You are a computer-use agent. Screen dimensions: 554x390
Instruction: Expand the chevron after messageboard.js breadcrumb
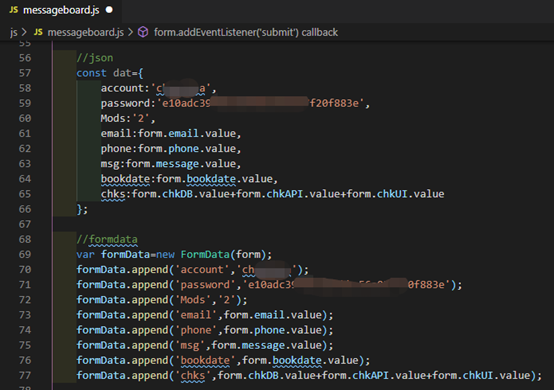[131, 32]
